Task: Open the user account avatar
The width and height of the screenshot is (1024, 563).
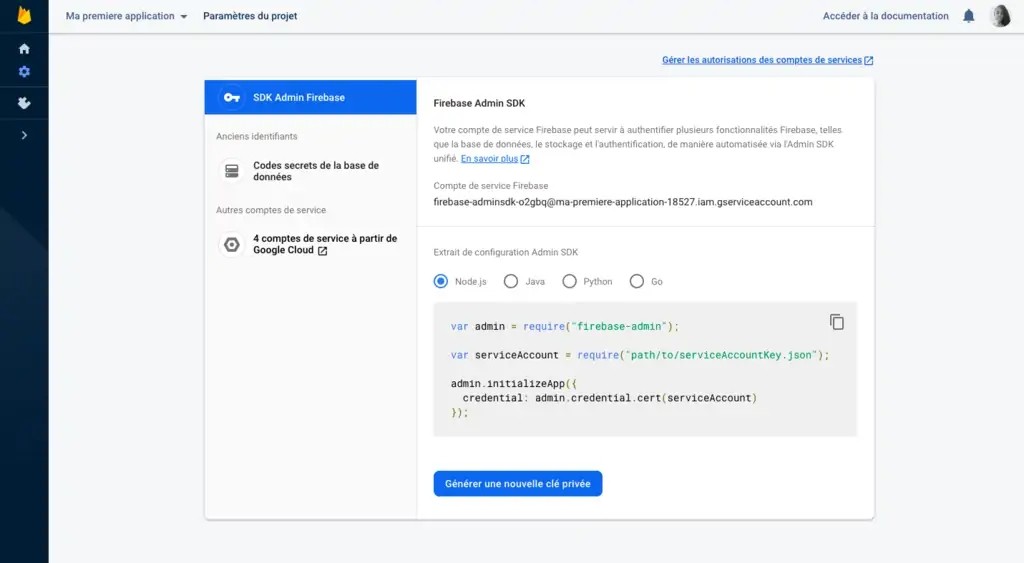Action: [1000, 16]
